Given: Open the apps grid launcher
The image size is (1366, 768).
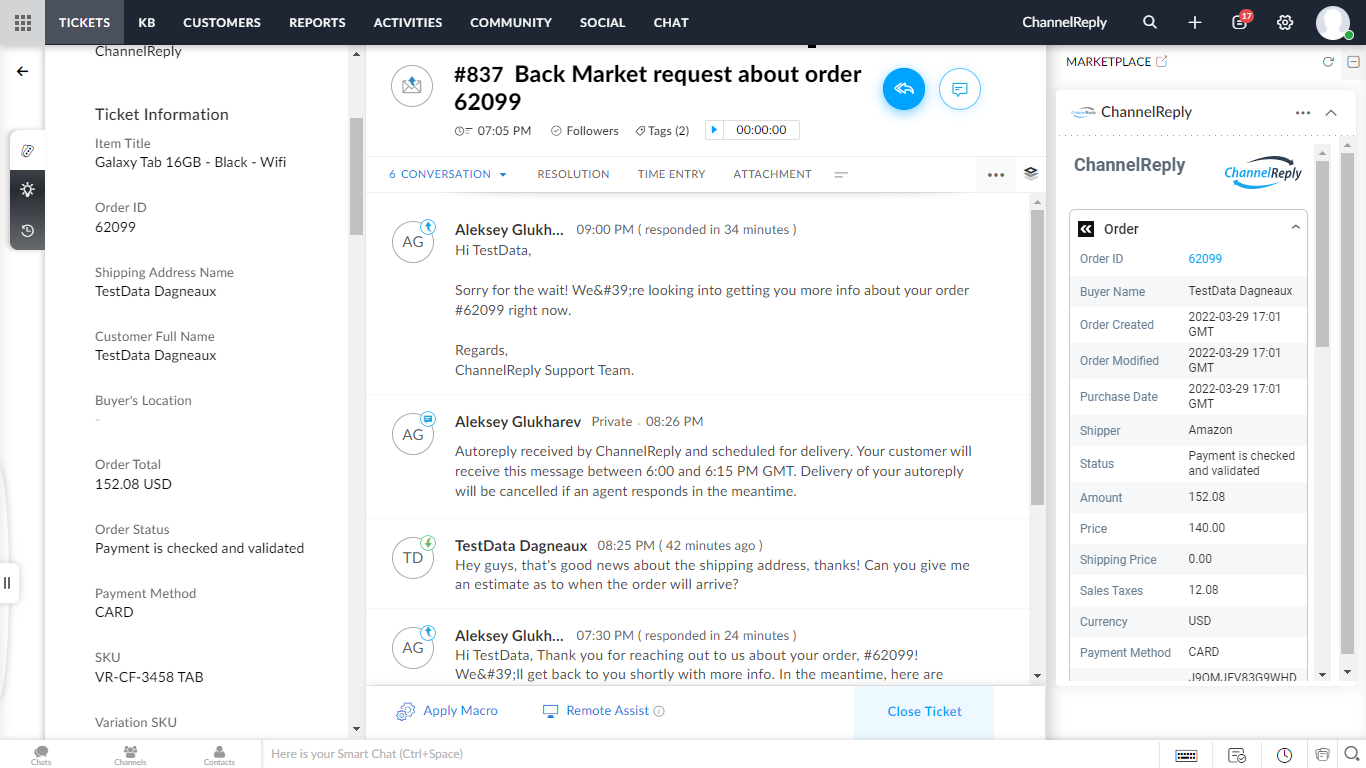Looking at the screenshot, I should coord(22,22).
